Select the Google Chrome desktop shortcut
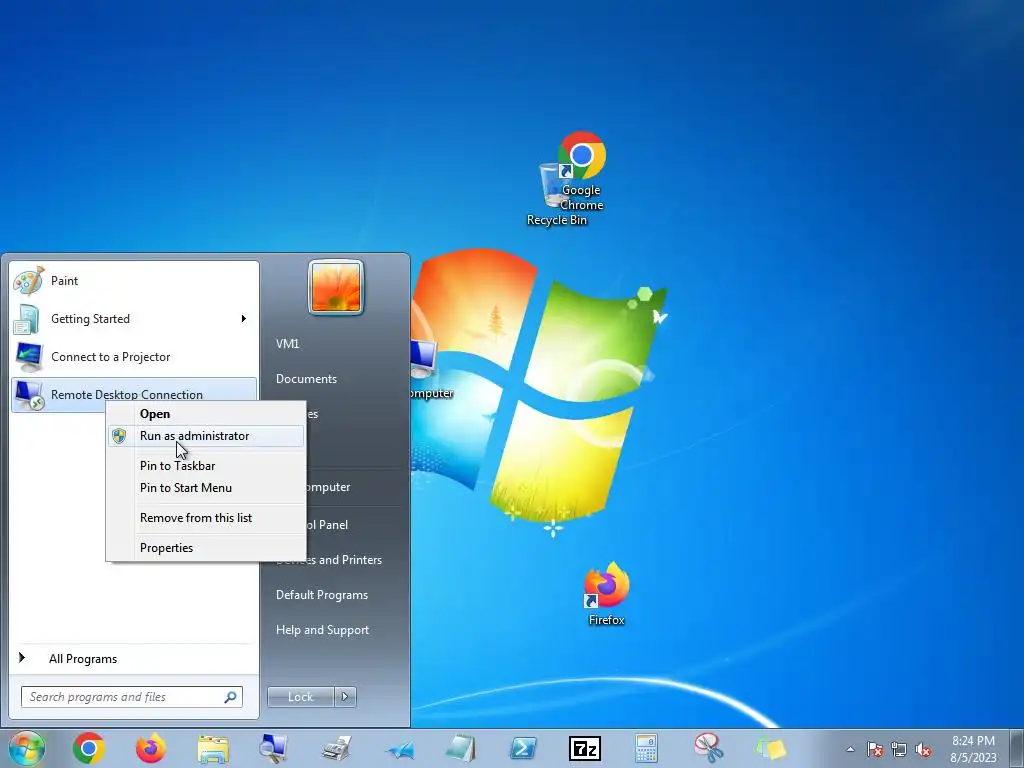The width and height of the screenshot is (1024, 768). pos(581,171)
